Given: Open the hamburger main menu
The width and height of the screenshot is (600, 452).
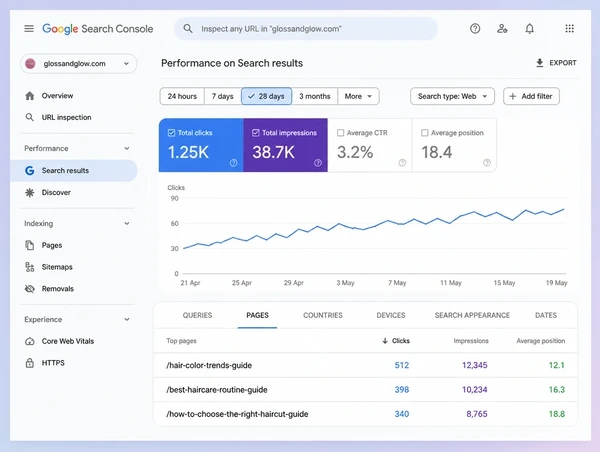Looking at the screenshot, I should (x=29, y=29).
